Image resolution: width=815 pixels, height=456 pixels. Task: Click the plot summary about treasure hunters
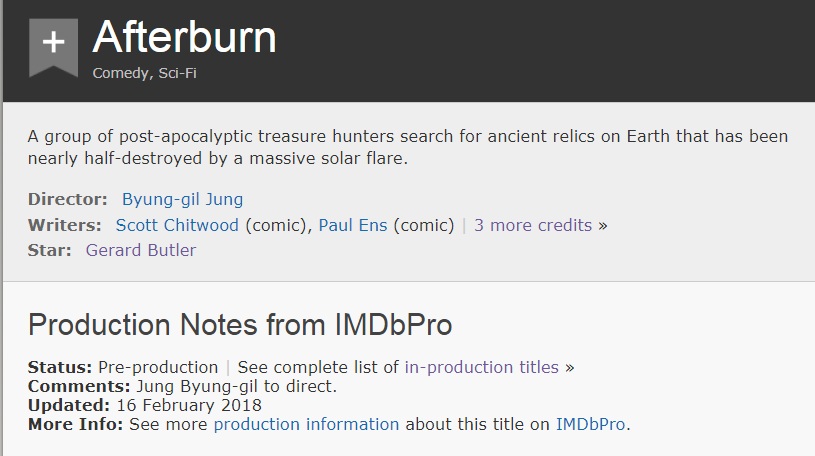pyautogui.click(x=407, y=147)
